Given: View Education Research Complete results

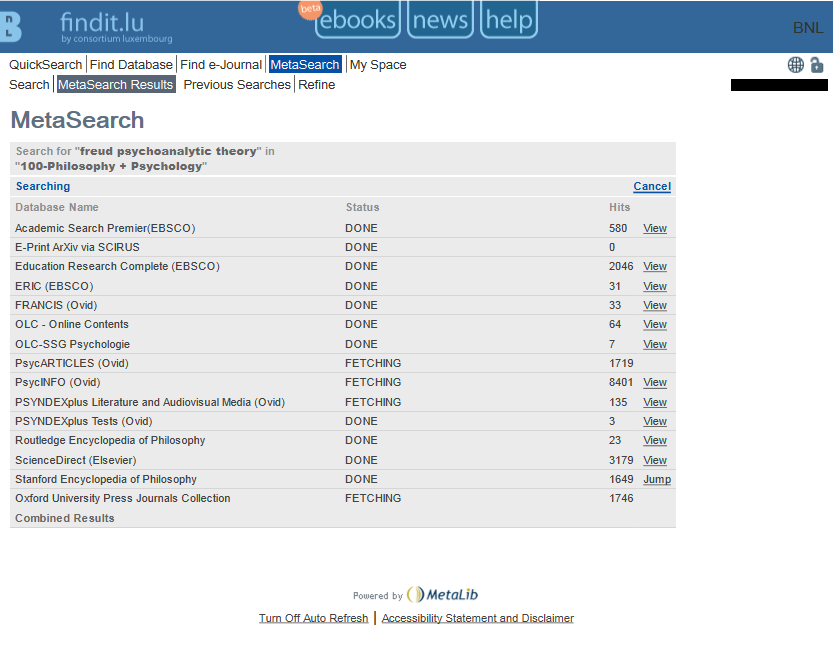Looking at the screenshot, I should (655, 267).
